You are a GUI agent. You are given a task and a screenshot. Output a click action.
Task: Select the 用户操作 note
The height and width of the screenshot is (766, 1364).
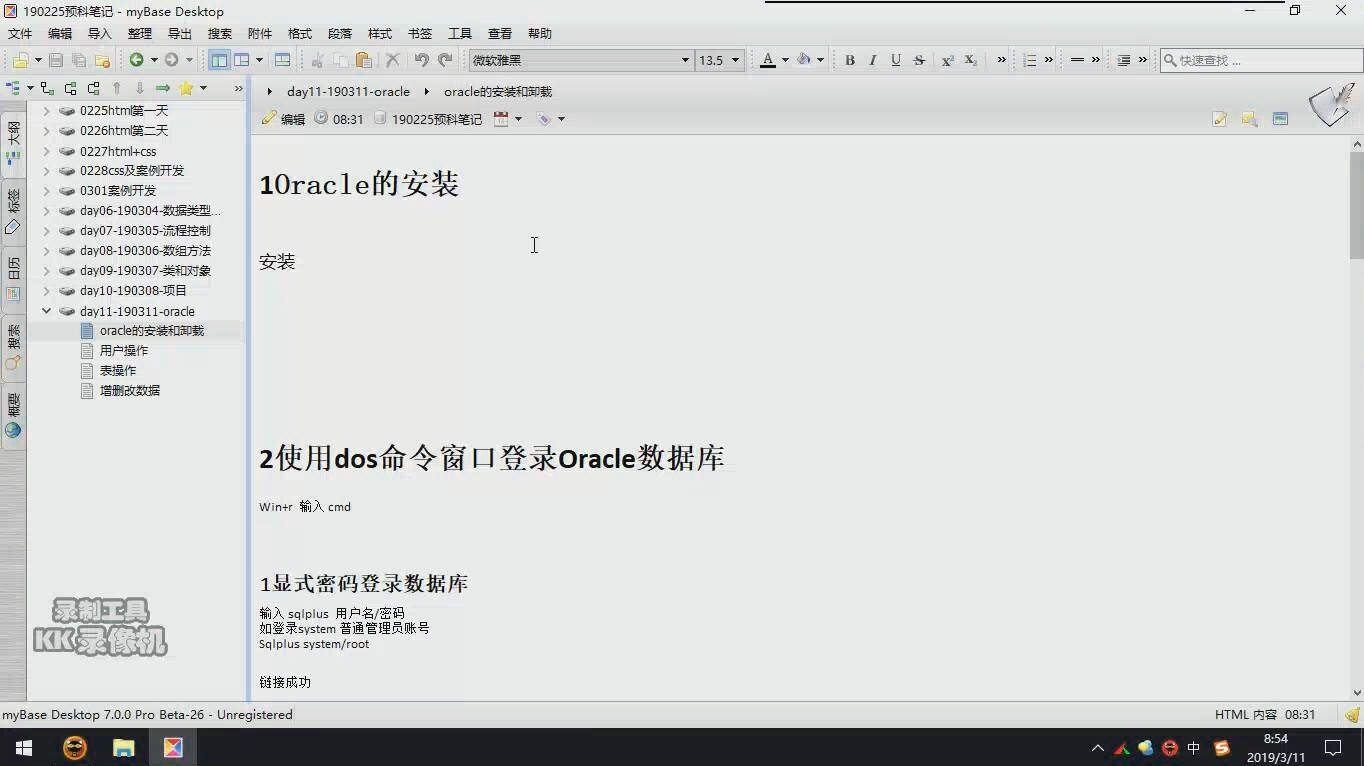point(124,351)
